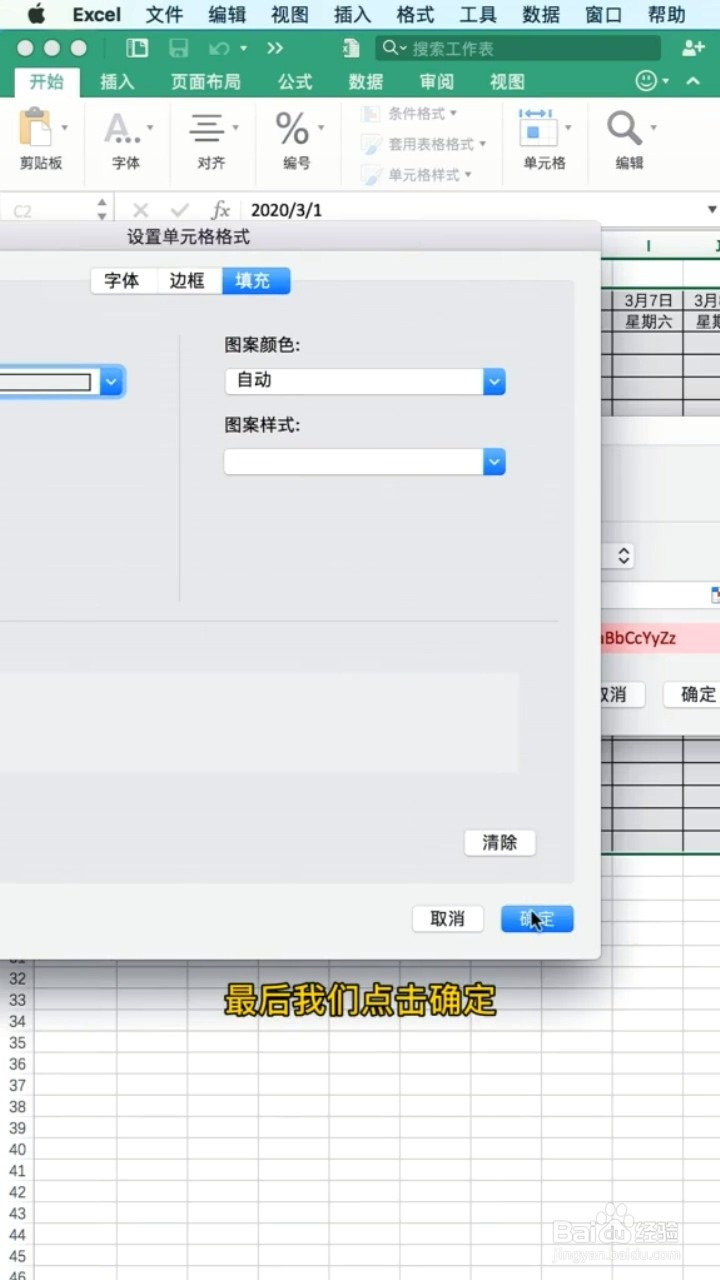Open the Apple menu
This screenshot has width=720, height=1280.
pos(36,15)
